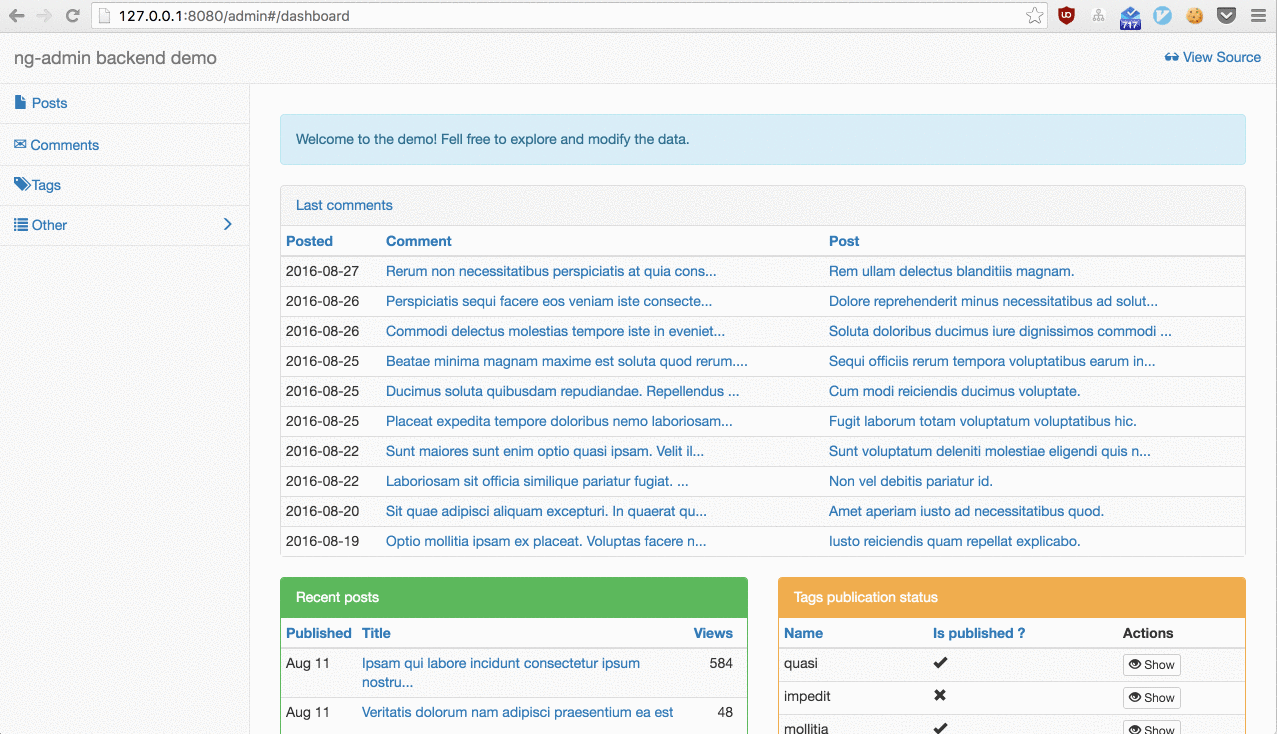Image resolution: width=1277 pixels, height=734 pixels.
Task: Click the Pocket extension icon
Action: click(x=1226, y=16)
